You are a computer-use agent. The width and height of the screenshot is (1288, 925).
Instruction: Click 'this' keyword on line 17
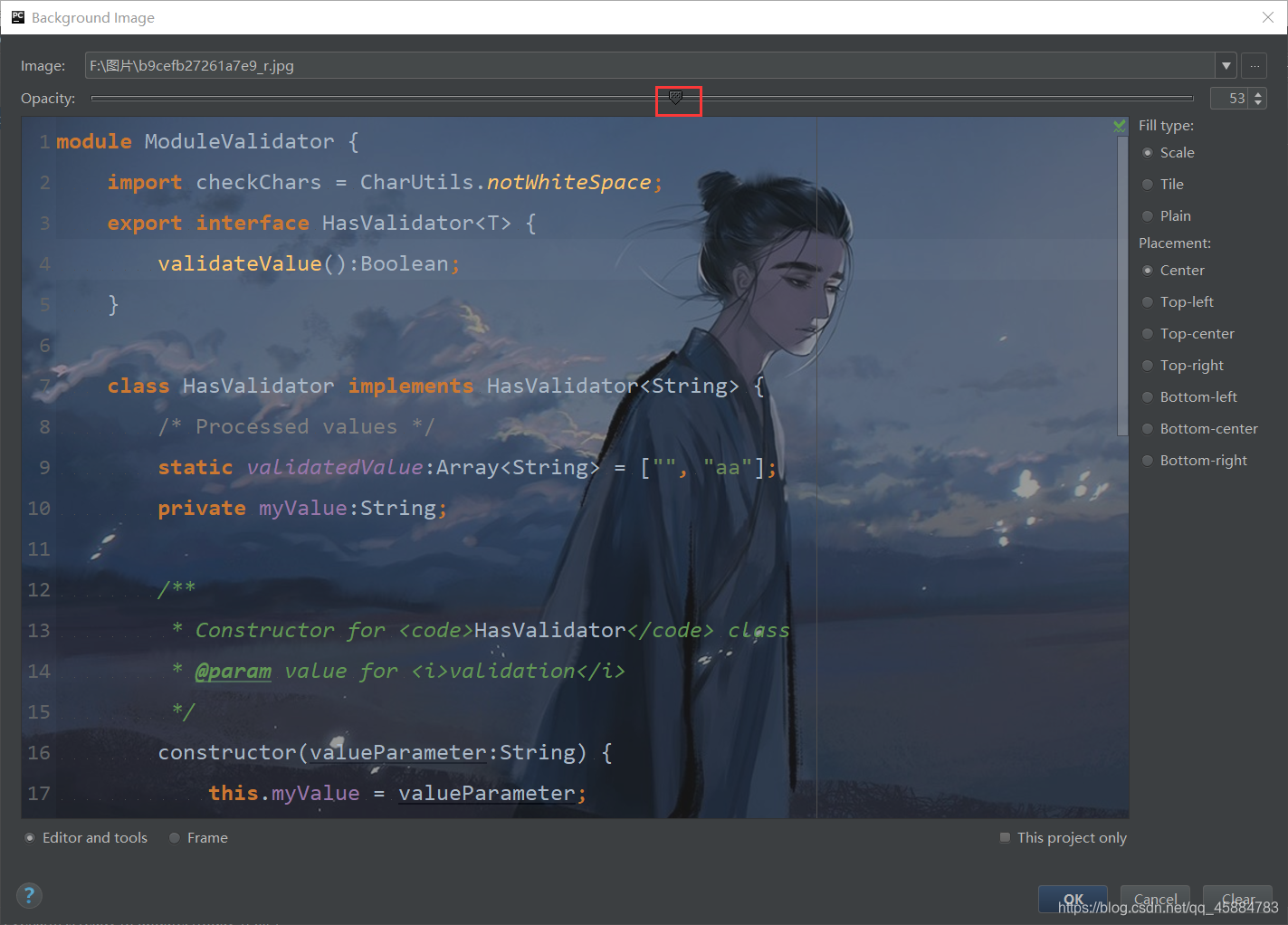[234, 794]
